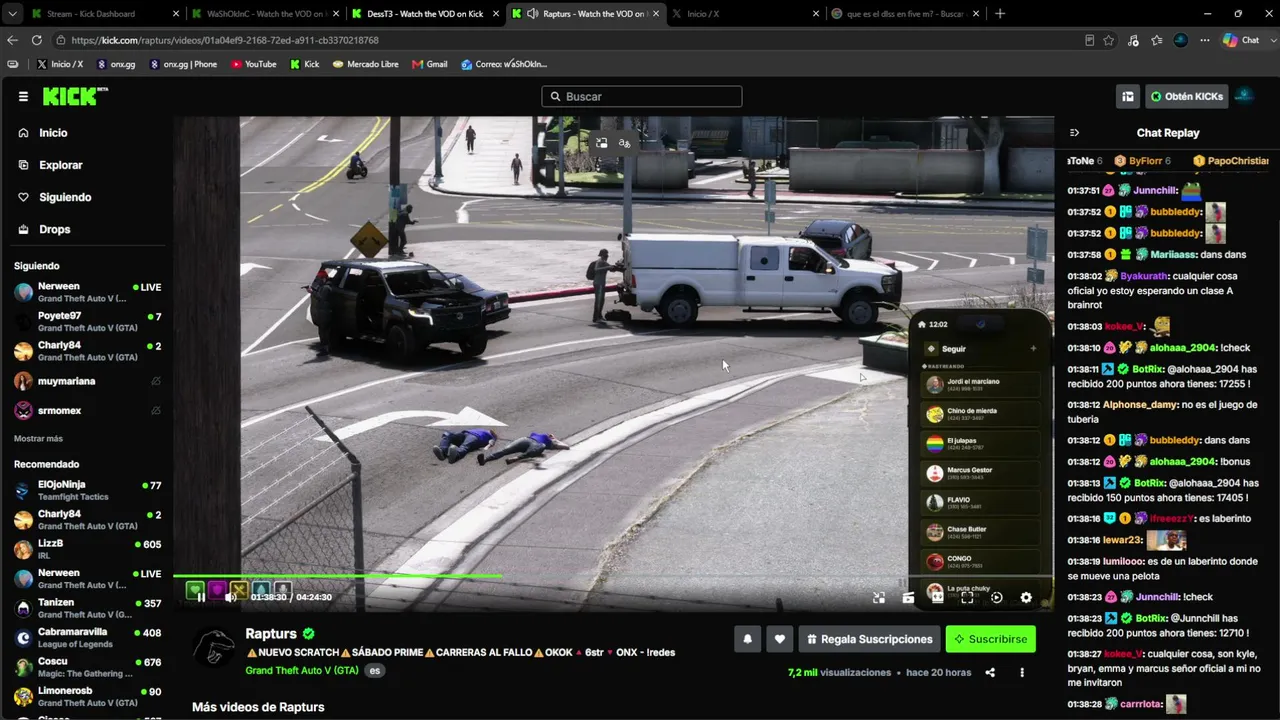Viewport: 1280px width, 720px height.
Task: Reload the current page
Action: pyautogui.click(x=37, y=40)
